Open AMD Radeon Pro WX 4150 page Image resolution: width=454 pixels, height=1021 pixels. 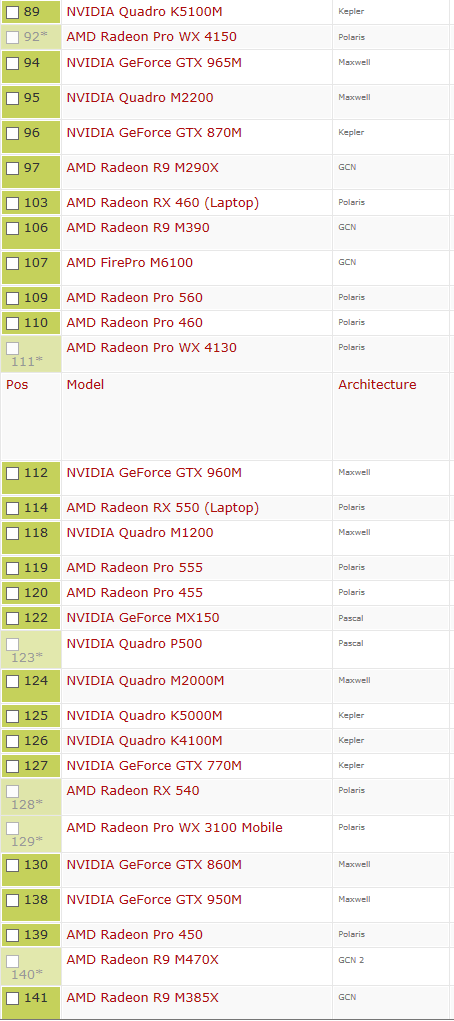tap(152, 36)
